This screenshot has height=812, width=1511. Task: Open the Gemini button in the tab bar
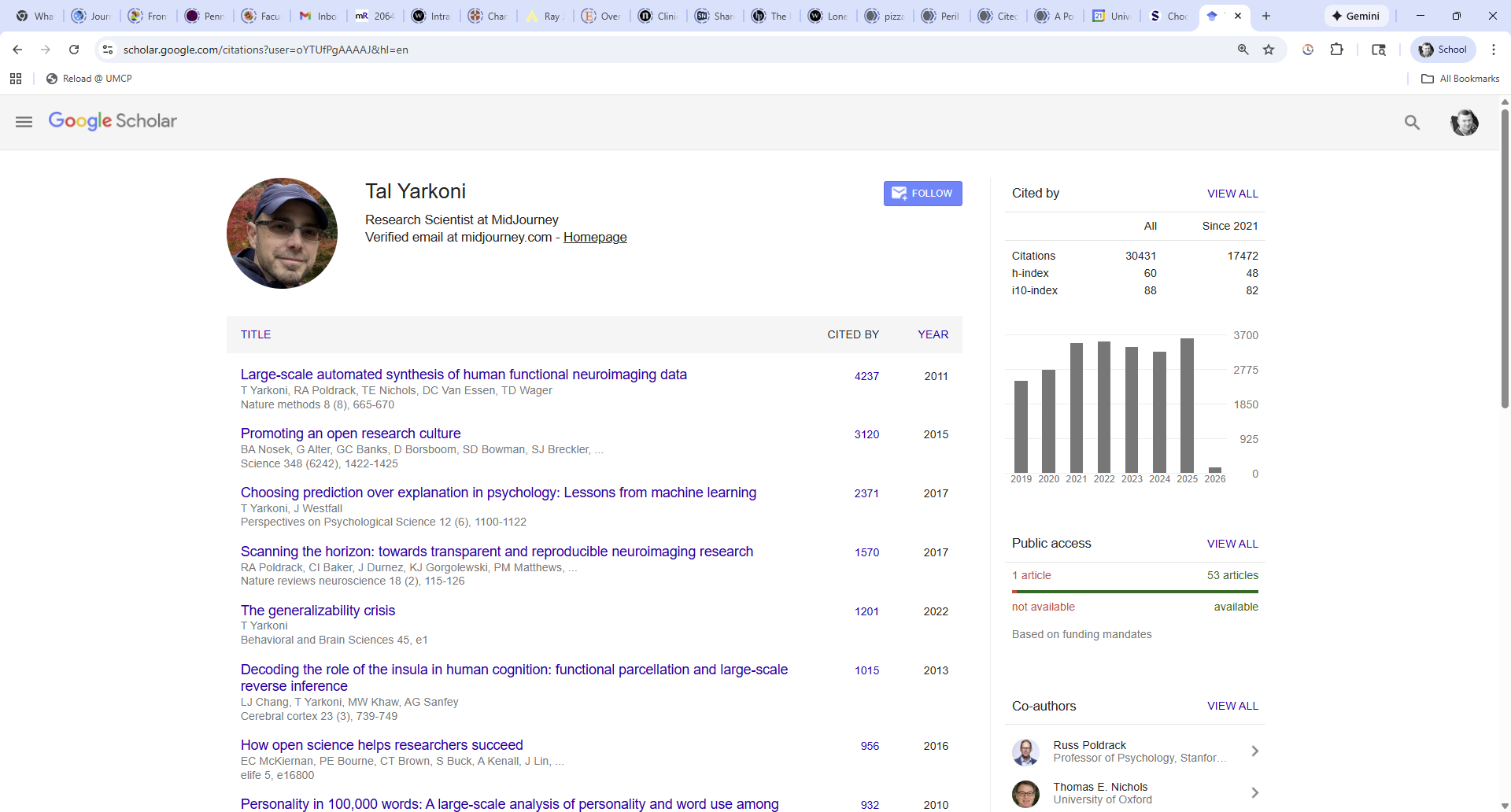1355,16
